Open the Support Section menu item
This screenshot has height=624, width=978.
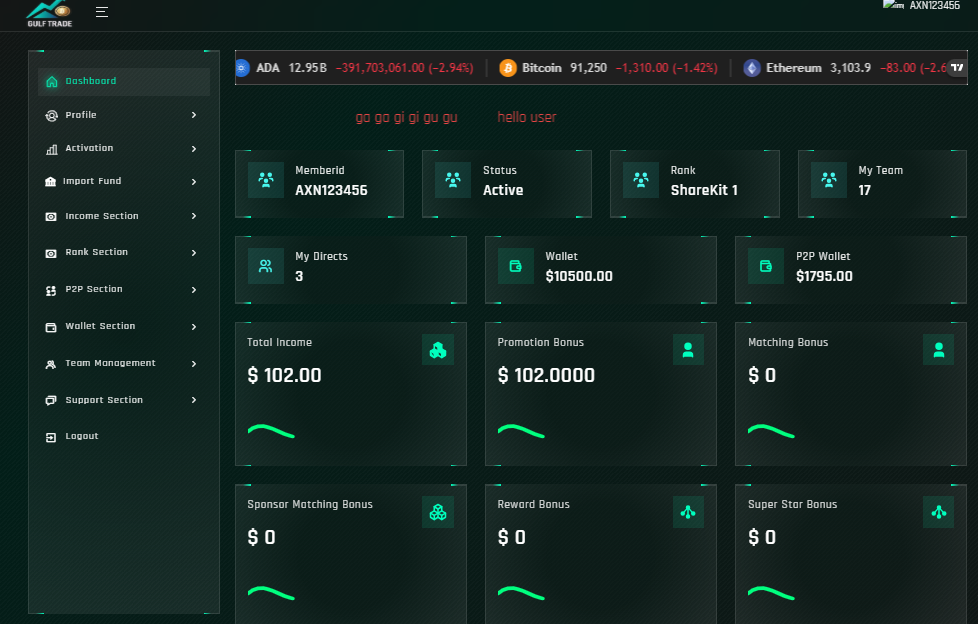(x=103, y=400)
